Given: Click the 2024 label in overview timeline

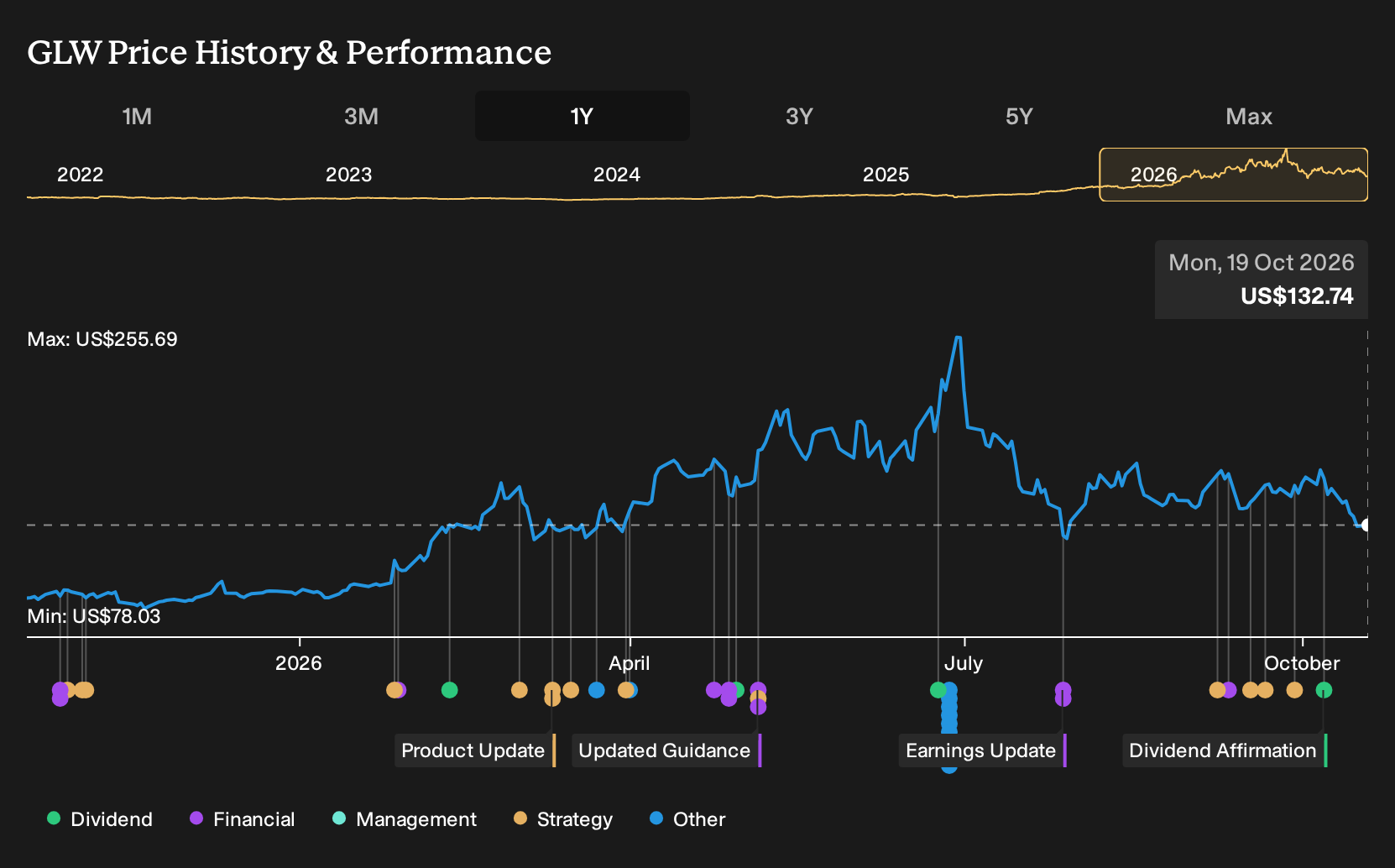Looking at the screenshot, I should [x=617, y=175].
